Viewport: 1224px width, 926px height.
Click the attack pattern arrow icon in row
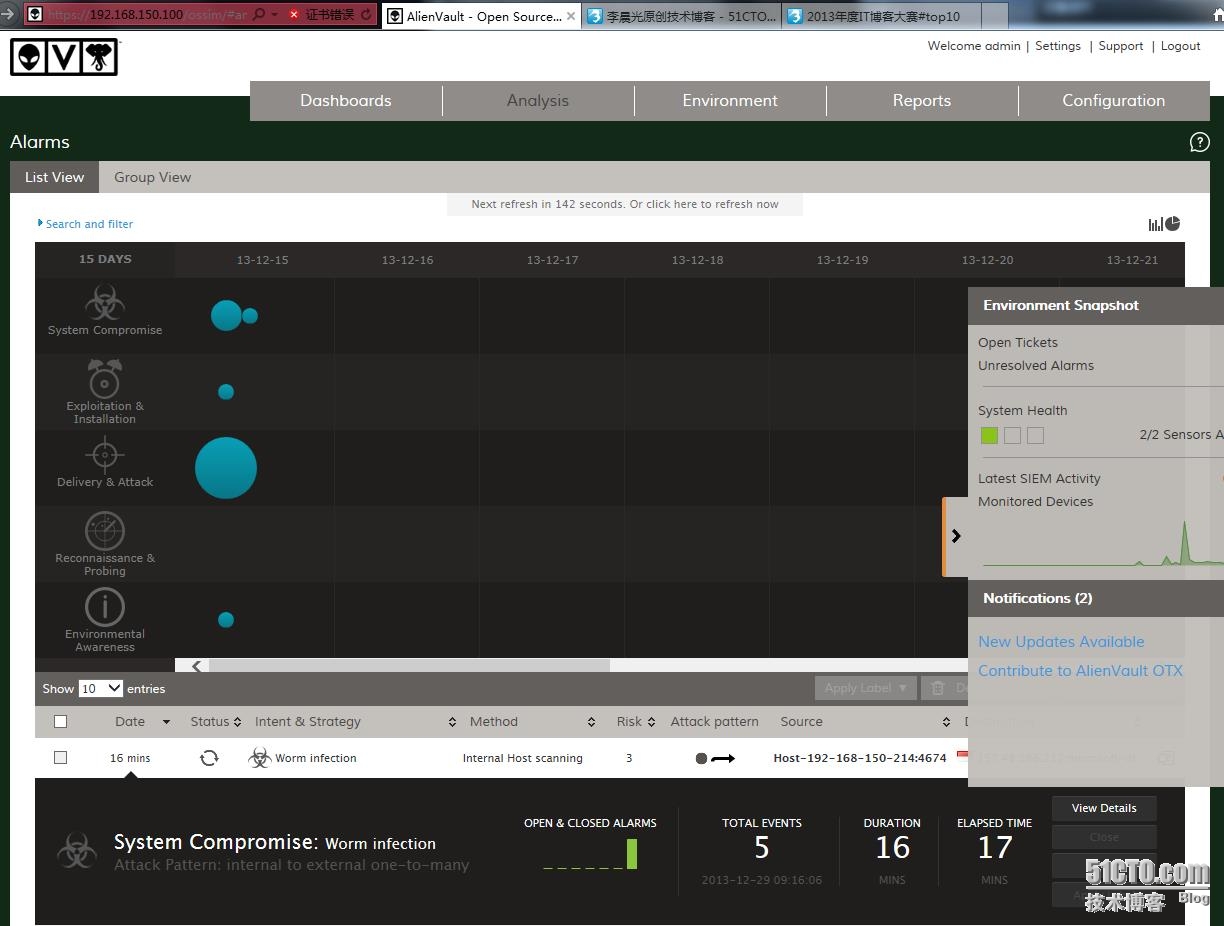tap(715, 758)
